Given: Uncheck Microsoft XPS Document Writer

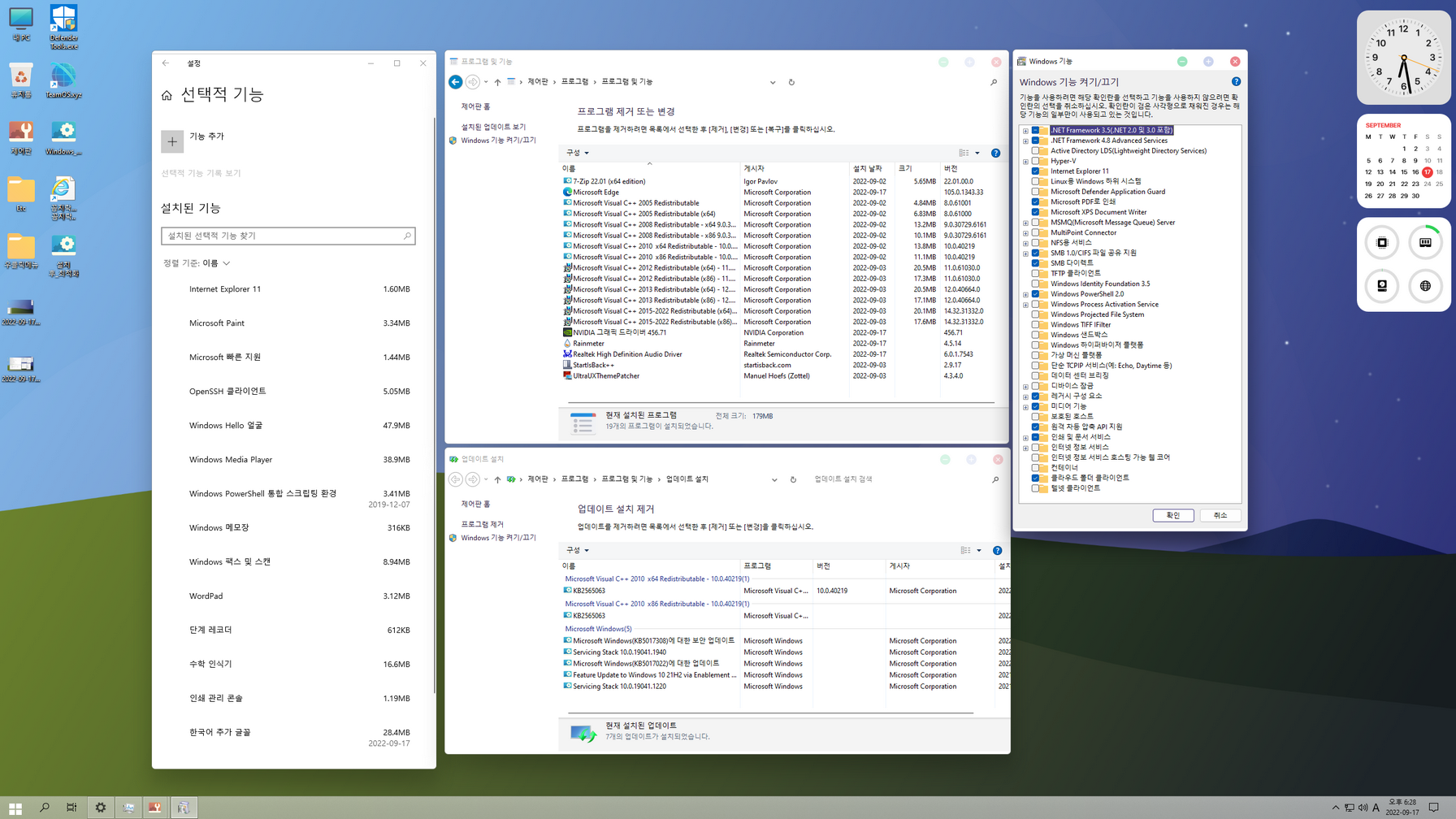Looking at the screenshot, I should click(1035, 212).
